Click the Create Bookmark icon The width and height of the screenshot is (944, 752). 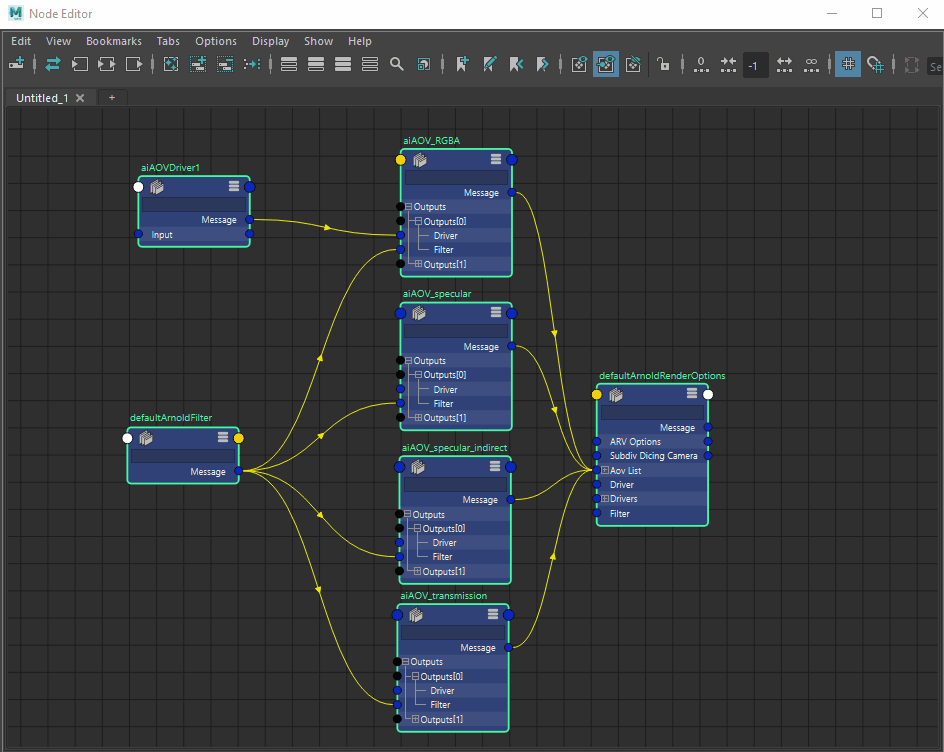462,64
